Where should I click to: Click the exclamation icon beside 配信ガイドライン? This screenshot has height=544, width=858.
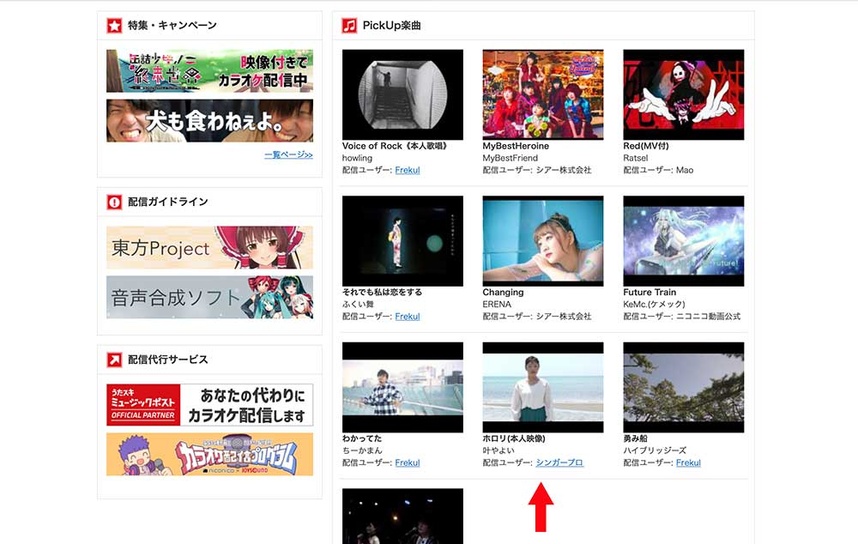[114, 202]
